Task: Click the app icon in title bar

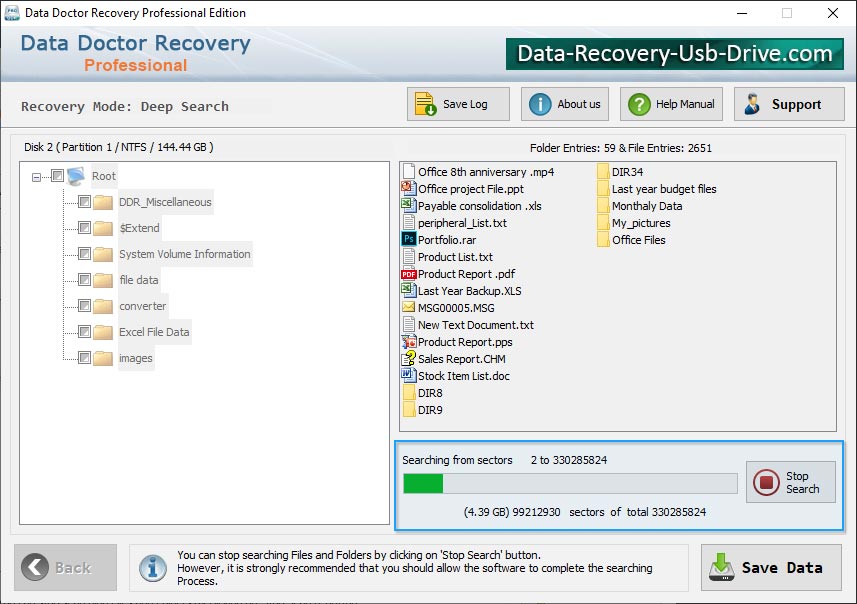Action: (x=11, y=13)
